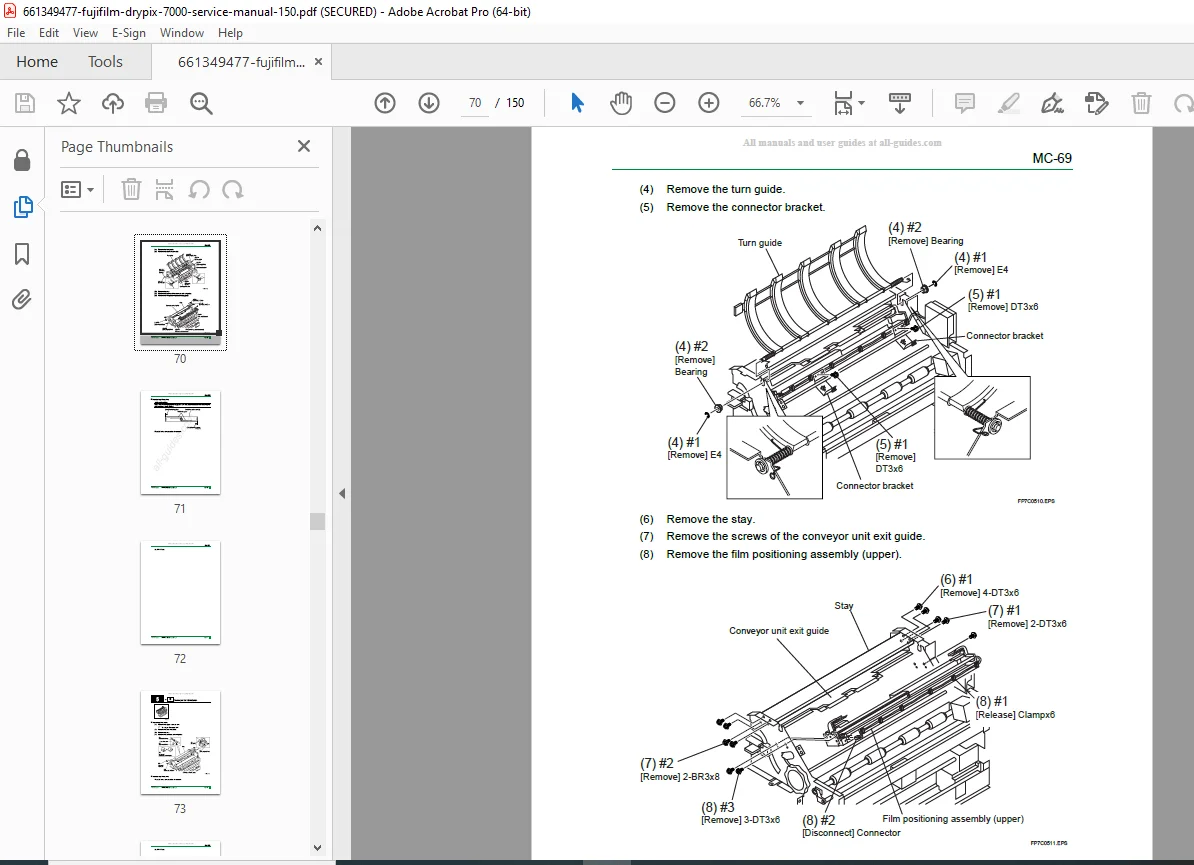Image resolution: width=1194 pixels, height=865 pixels.
Task: Open the Window menu
Action: coord(182,33)
